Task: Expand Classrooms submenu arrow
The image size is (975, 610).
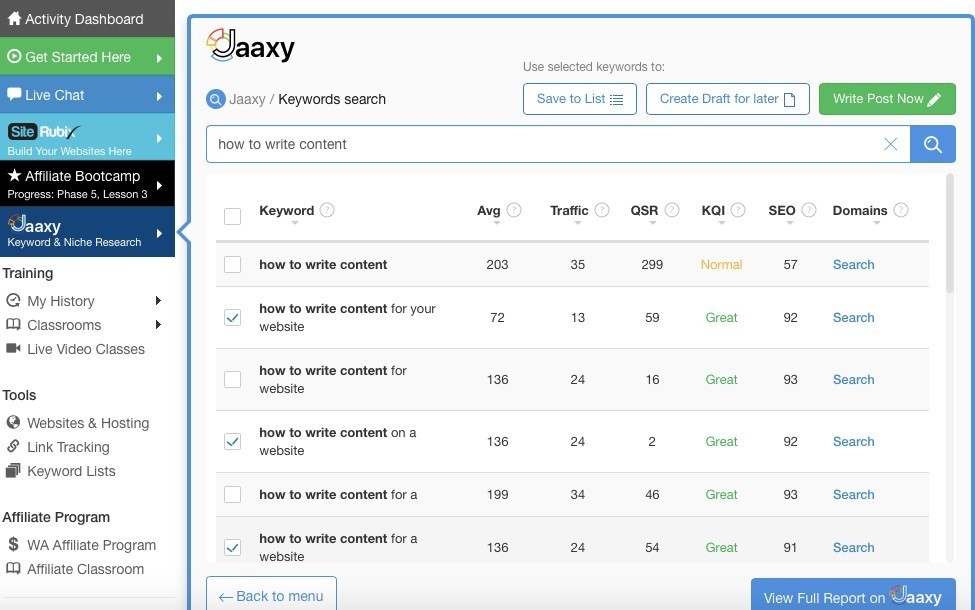Action: coord(158,324)
